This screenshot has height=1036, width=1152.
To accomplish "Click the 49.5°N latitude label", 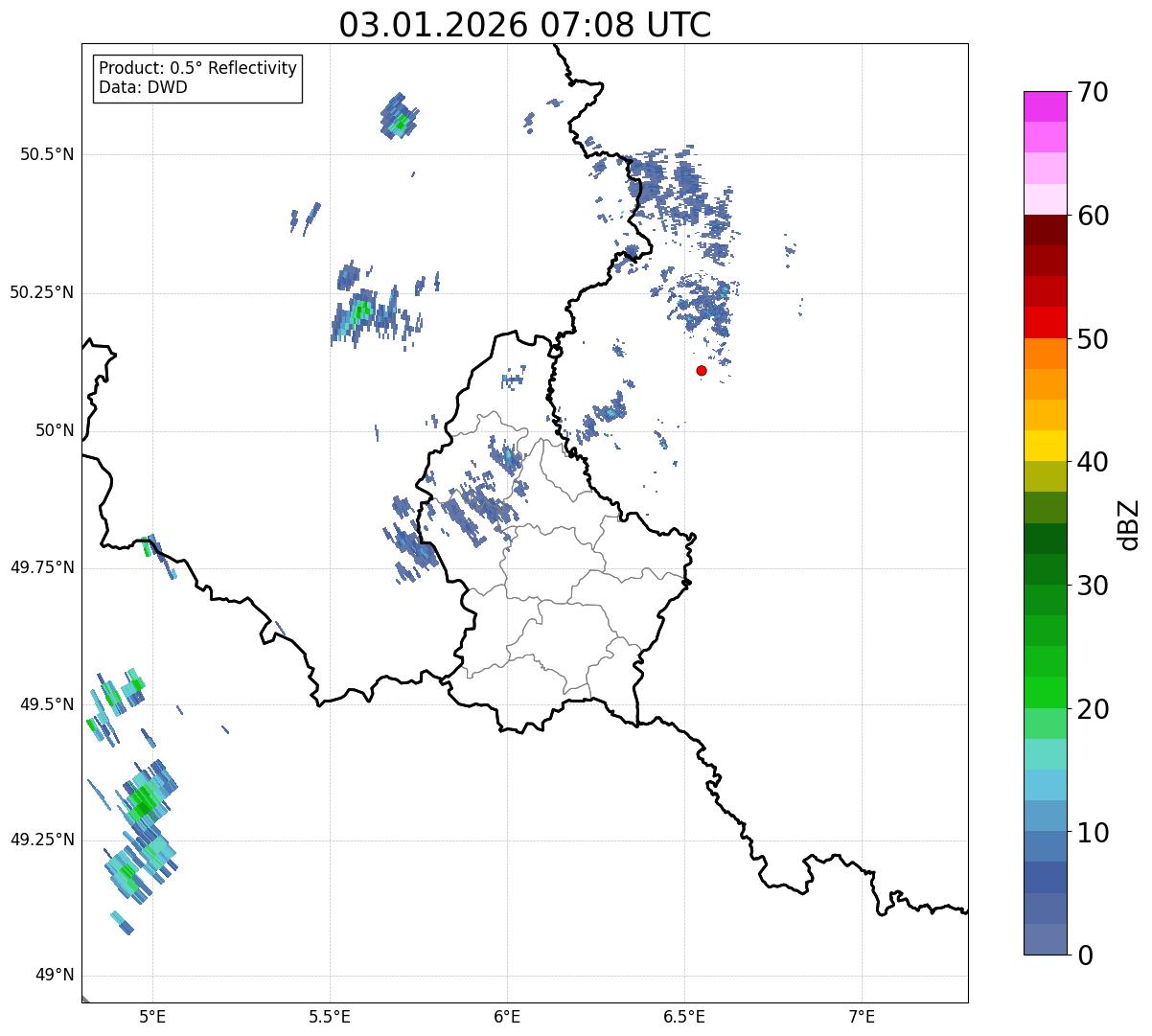I will click(x=46, y=704).
